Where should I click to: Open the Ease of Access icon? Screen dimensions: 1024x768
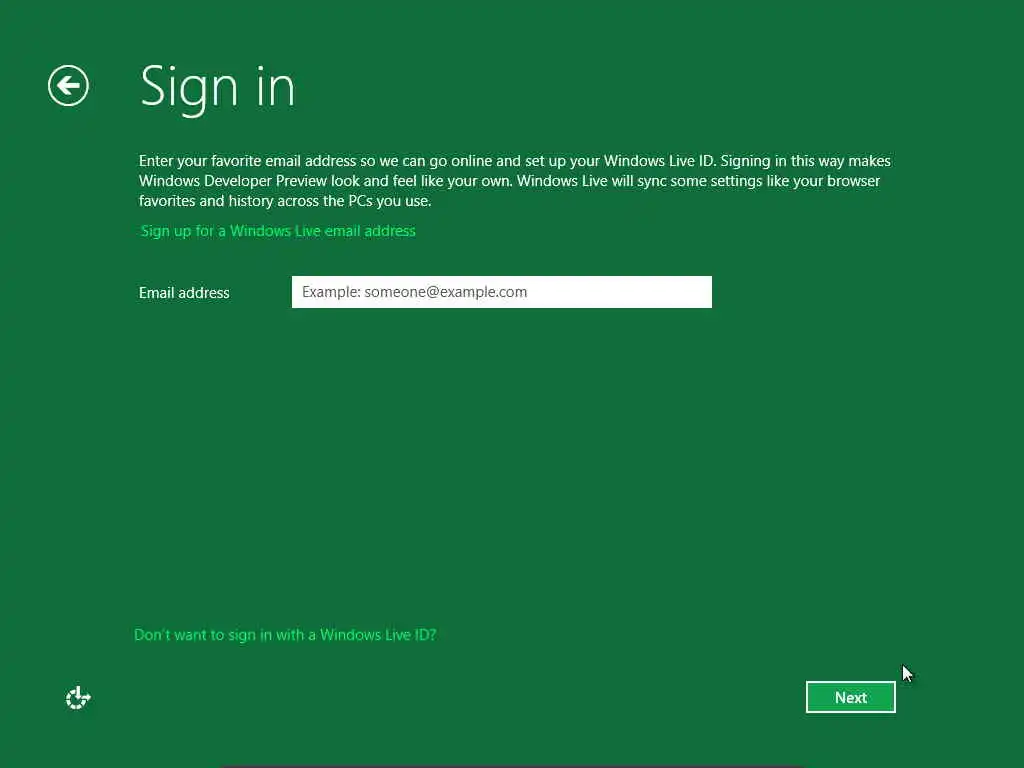(x=78, y=697)
